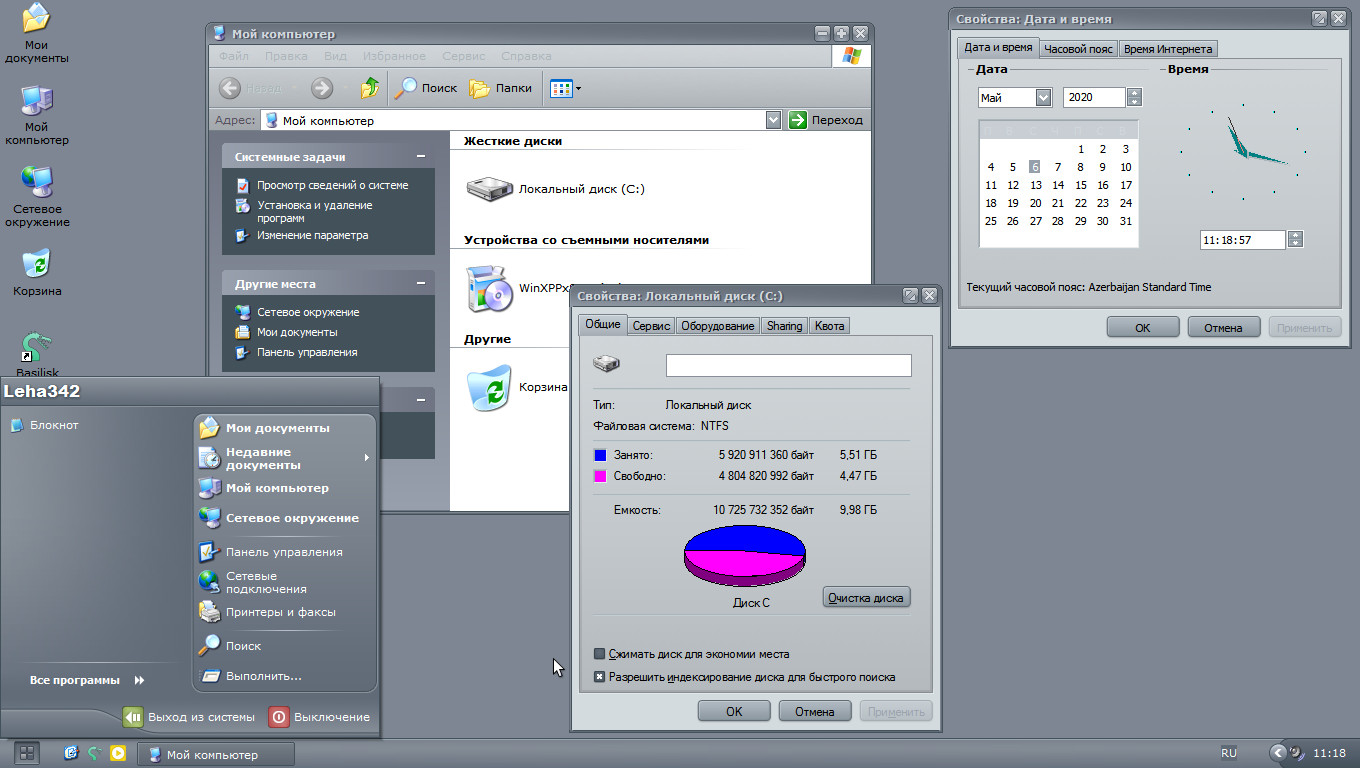The image size is (1360, 768).
Task: Open Сетевое окружение in start menu
Action: 284,518
